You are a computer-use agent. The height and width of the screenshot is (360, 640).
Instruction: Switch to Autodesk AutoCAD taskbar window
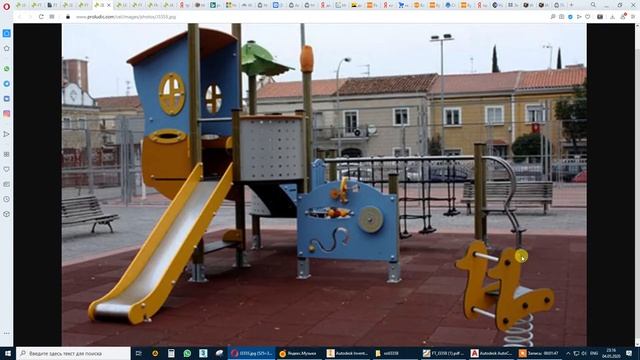tap(491, 353)
